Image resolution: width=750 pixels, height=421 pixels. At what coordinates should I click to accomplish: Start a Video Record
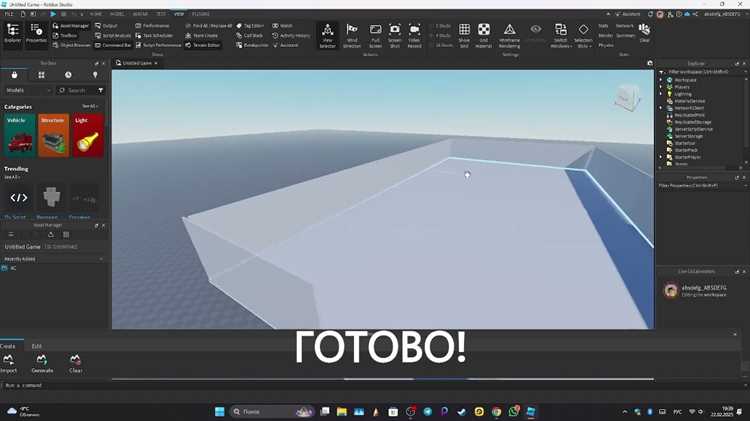tap(414, 35)
